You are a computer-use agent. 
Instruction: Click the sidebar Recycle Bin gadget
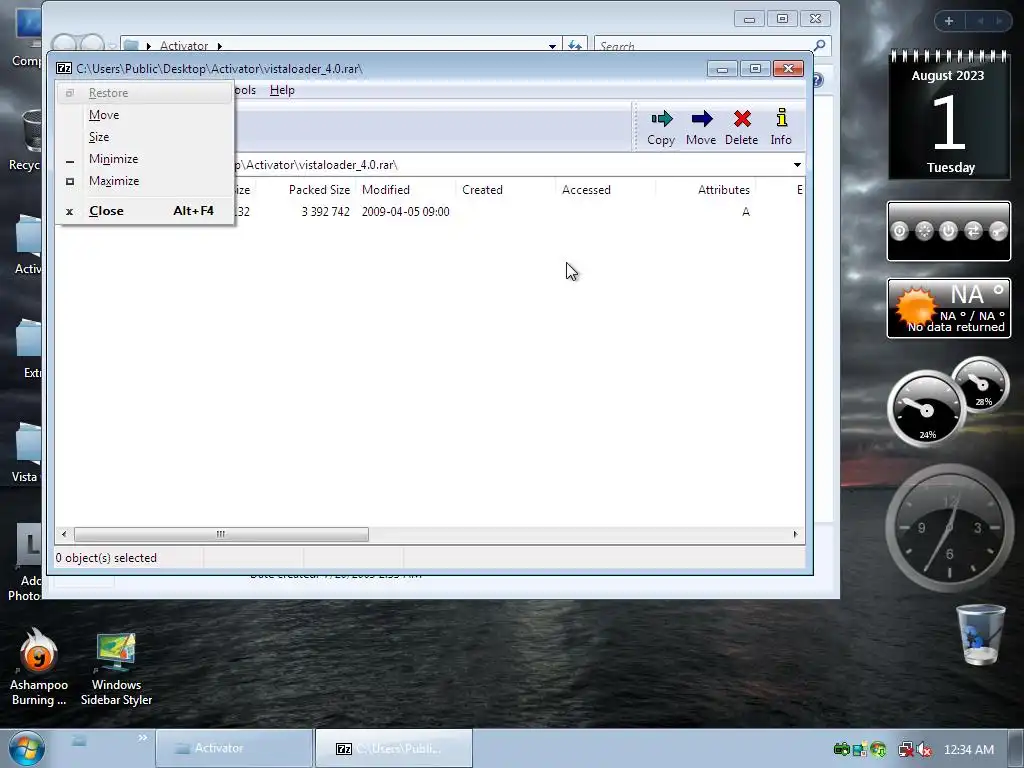click(x=980, y=634)
